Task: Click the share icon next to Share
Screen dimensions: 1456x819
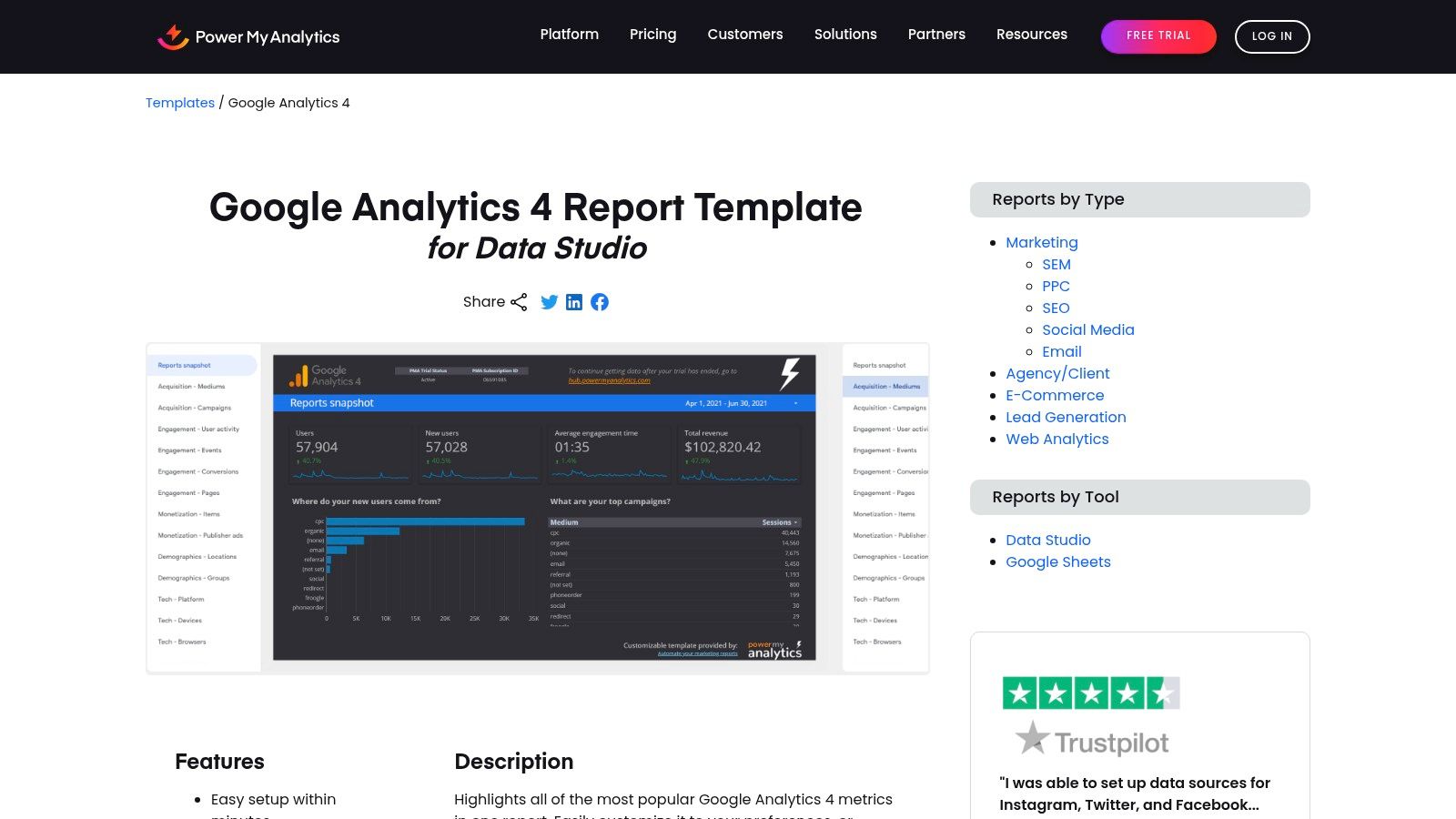Action: pyautogui.click(x=519, y=302)
